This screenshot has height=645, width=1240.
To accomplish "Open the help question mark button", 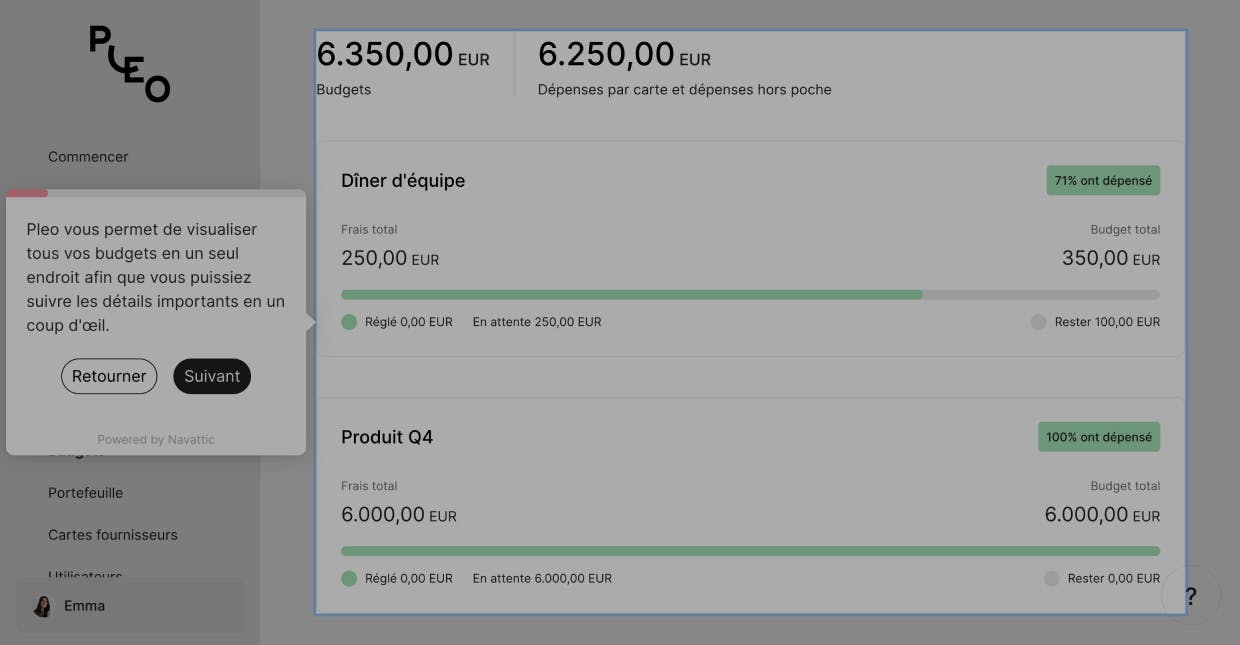I will point(1190,596).
